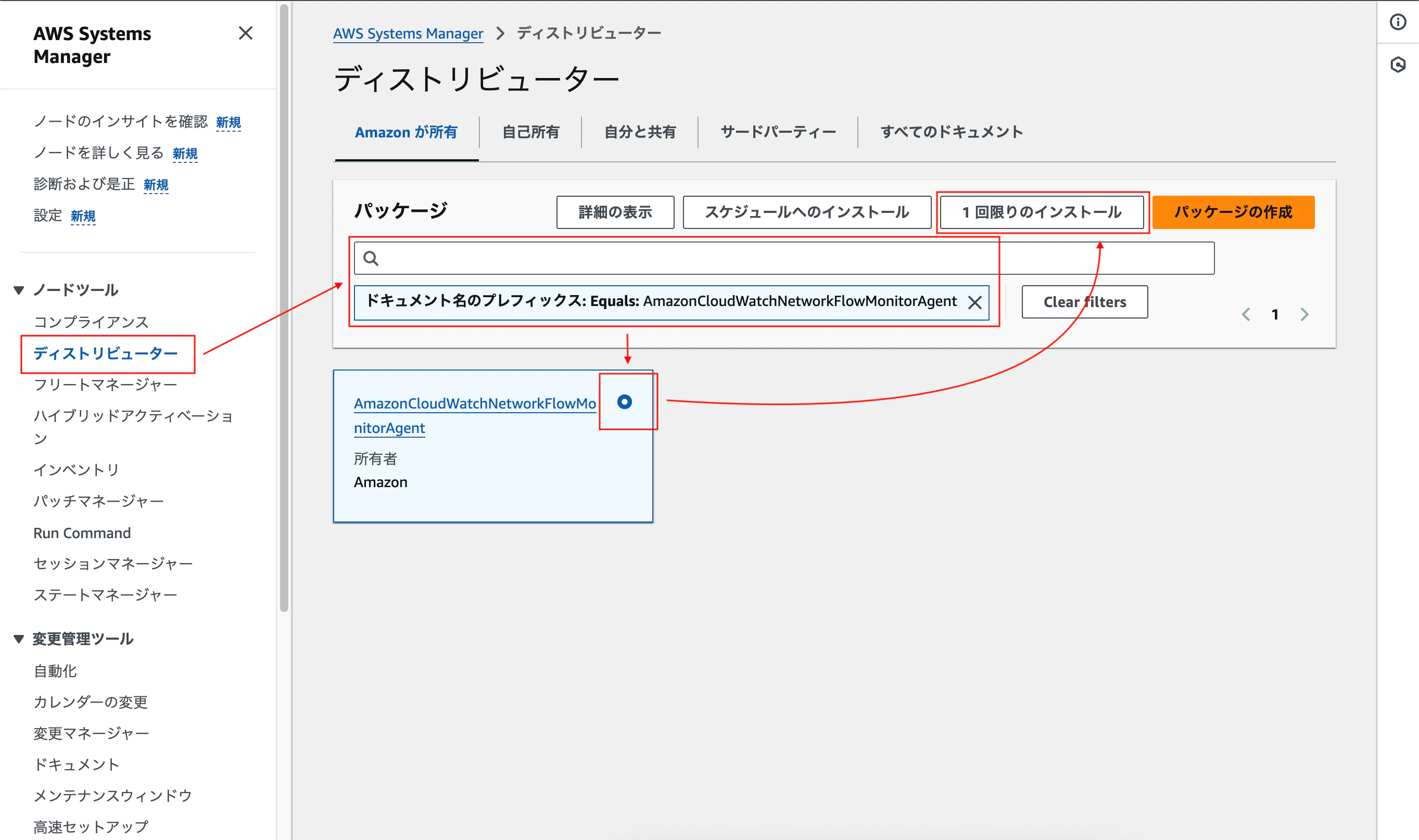Viewport: 1419px width, 840px height.
Task: Collapse the 変更管理ツール section
Action: tap(19, 639)
